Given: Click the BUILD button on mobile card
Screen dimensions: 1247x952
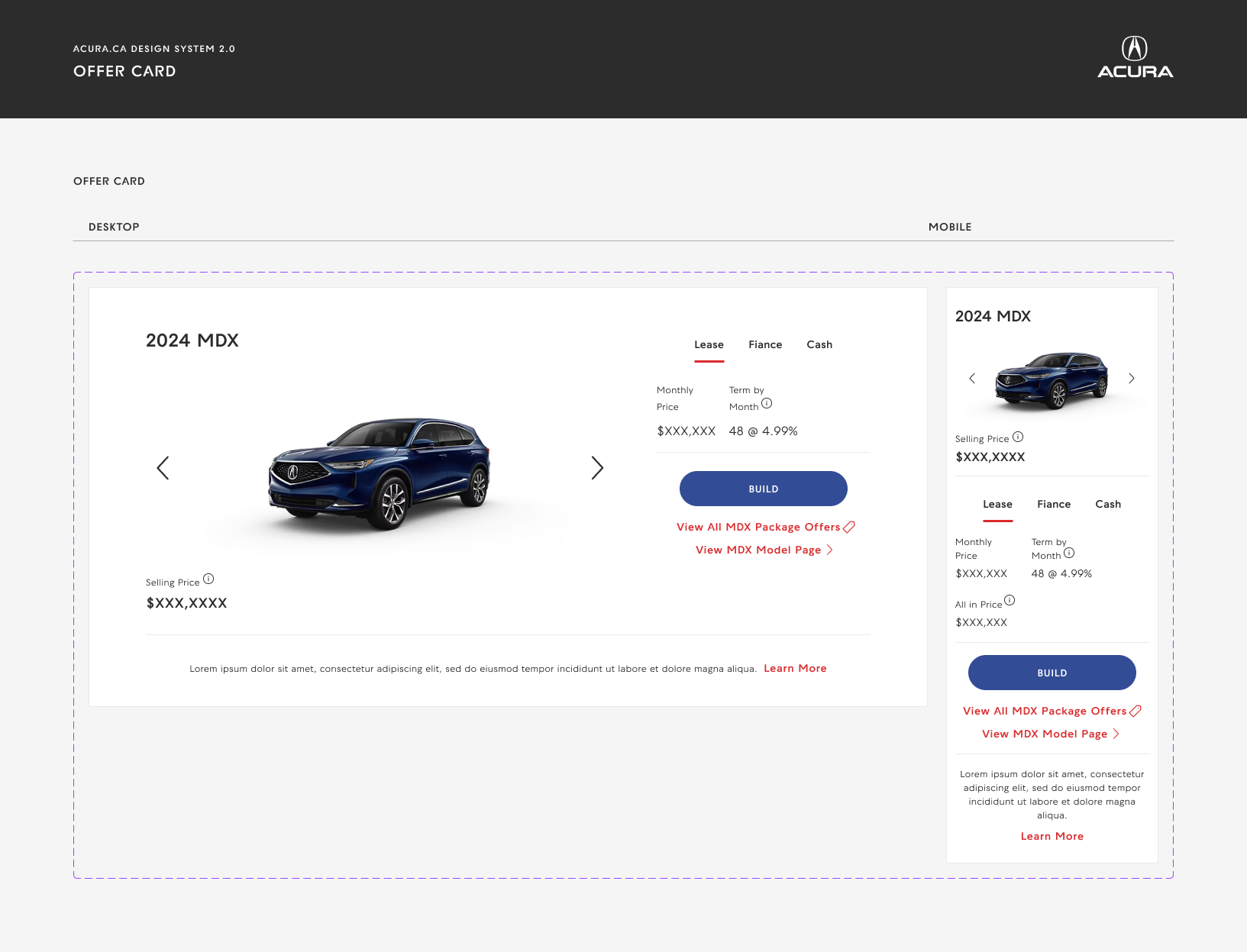Looking at the screenshot, I should (1052, 673).
